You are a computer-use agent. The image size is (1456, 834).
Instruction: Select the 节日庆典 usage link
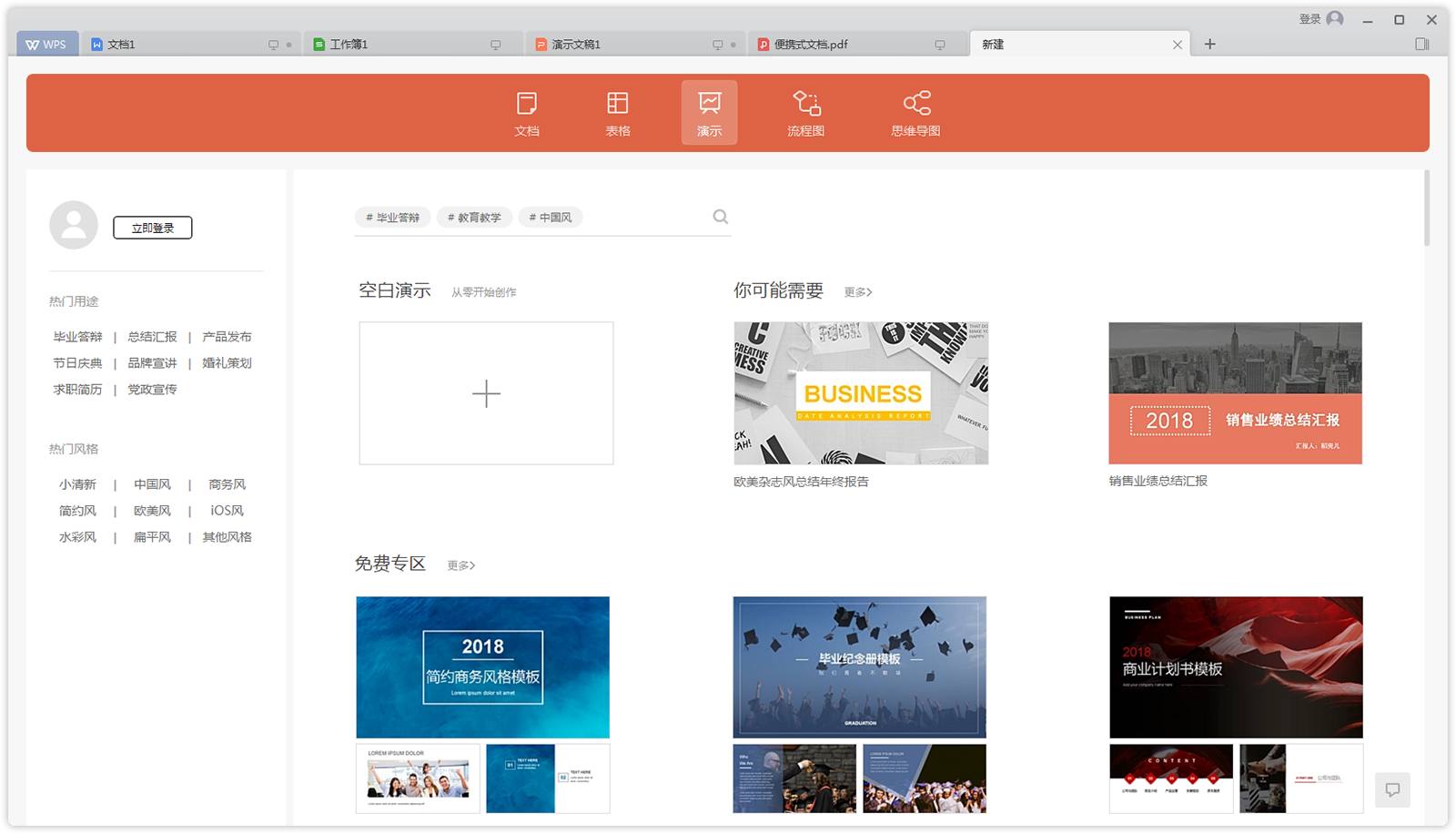point(77,363)
